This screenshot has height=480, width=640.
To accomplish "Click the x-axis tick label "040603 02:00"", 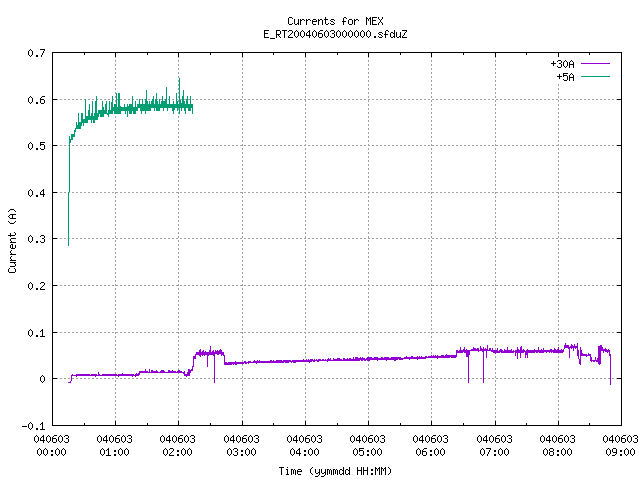I will (178, 445).
